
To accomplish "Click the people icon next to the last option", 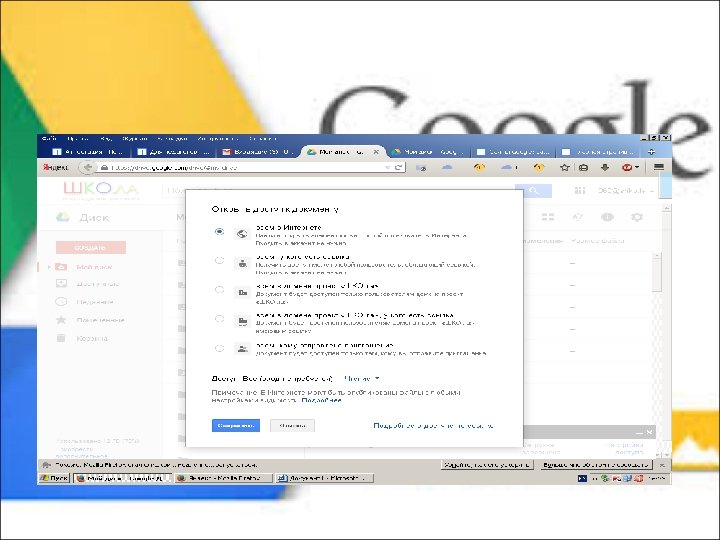I will [x=242, y=349].
